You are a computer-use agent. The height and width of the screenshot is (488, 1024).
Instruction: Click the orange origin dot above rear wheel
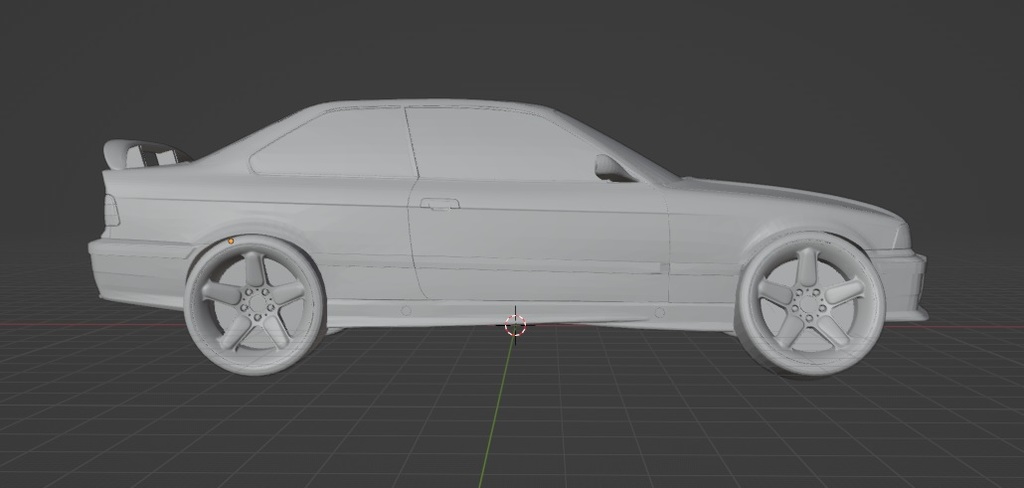click(x=231, y=241)
